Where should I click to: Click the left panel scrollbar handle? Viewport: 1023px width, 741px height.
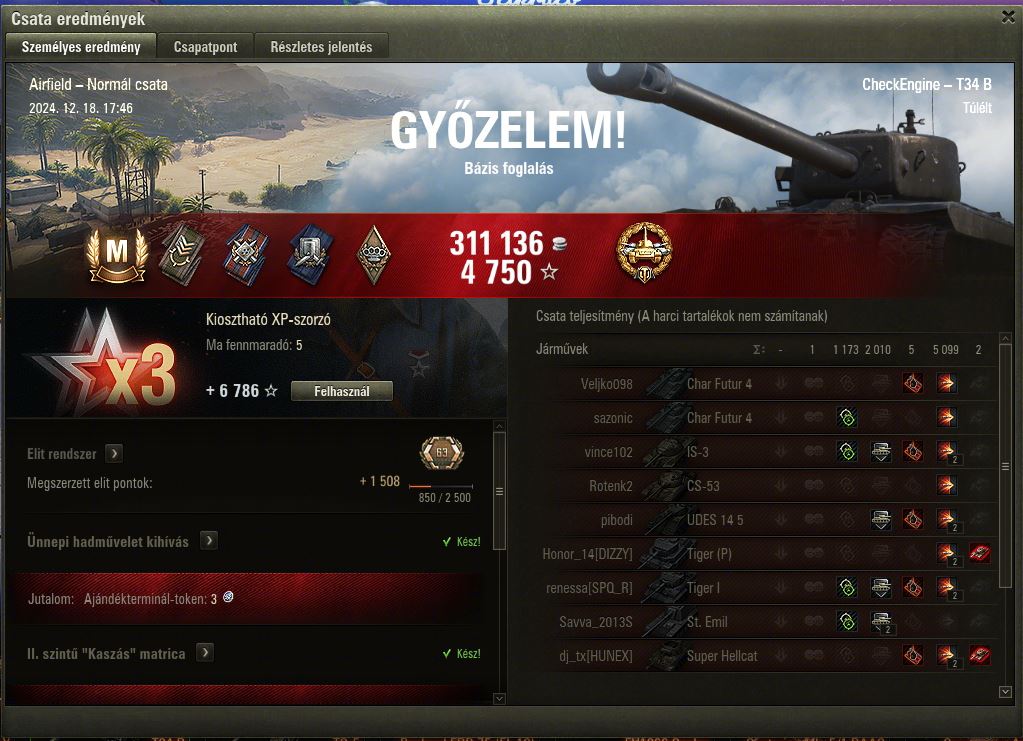point(499,491)
